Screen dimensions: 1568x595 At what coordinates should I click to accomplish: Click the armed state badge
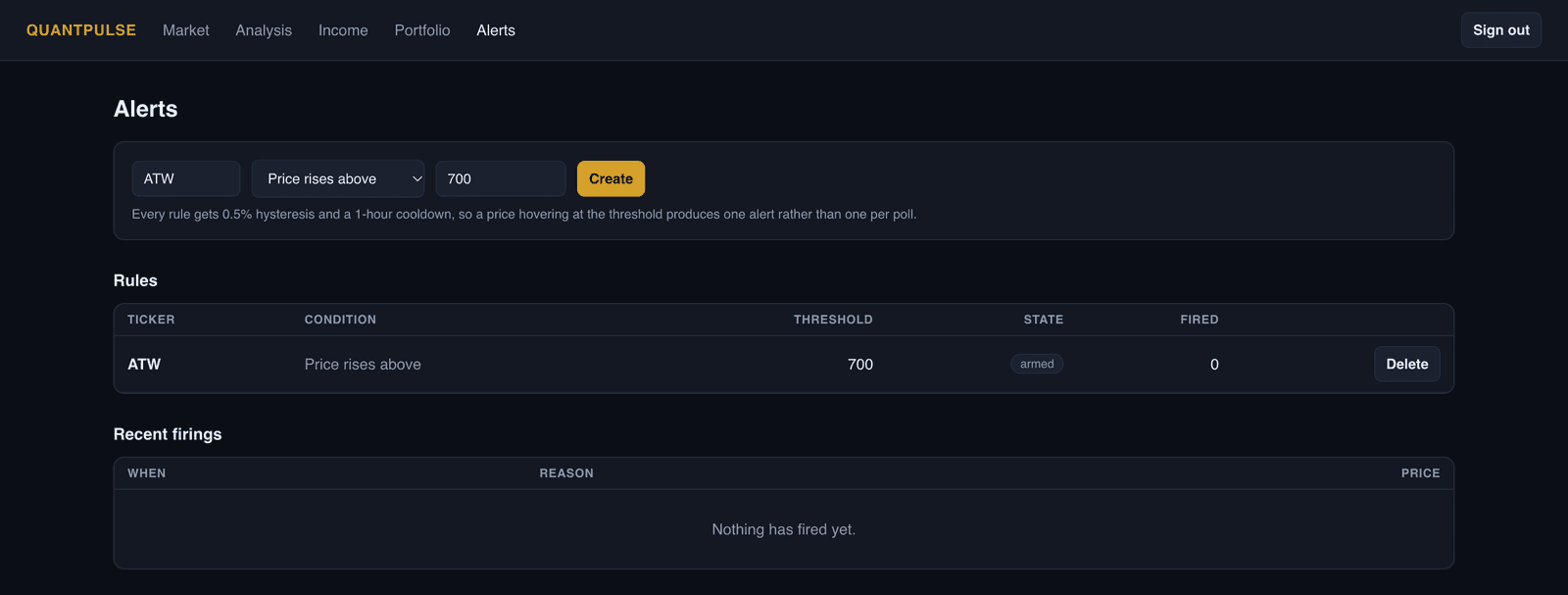click(x=1037, y=364)
